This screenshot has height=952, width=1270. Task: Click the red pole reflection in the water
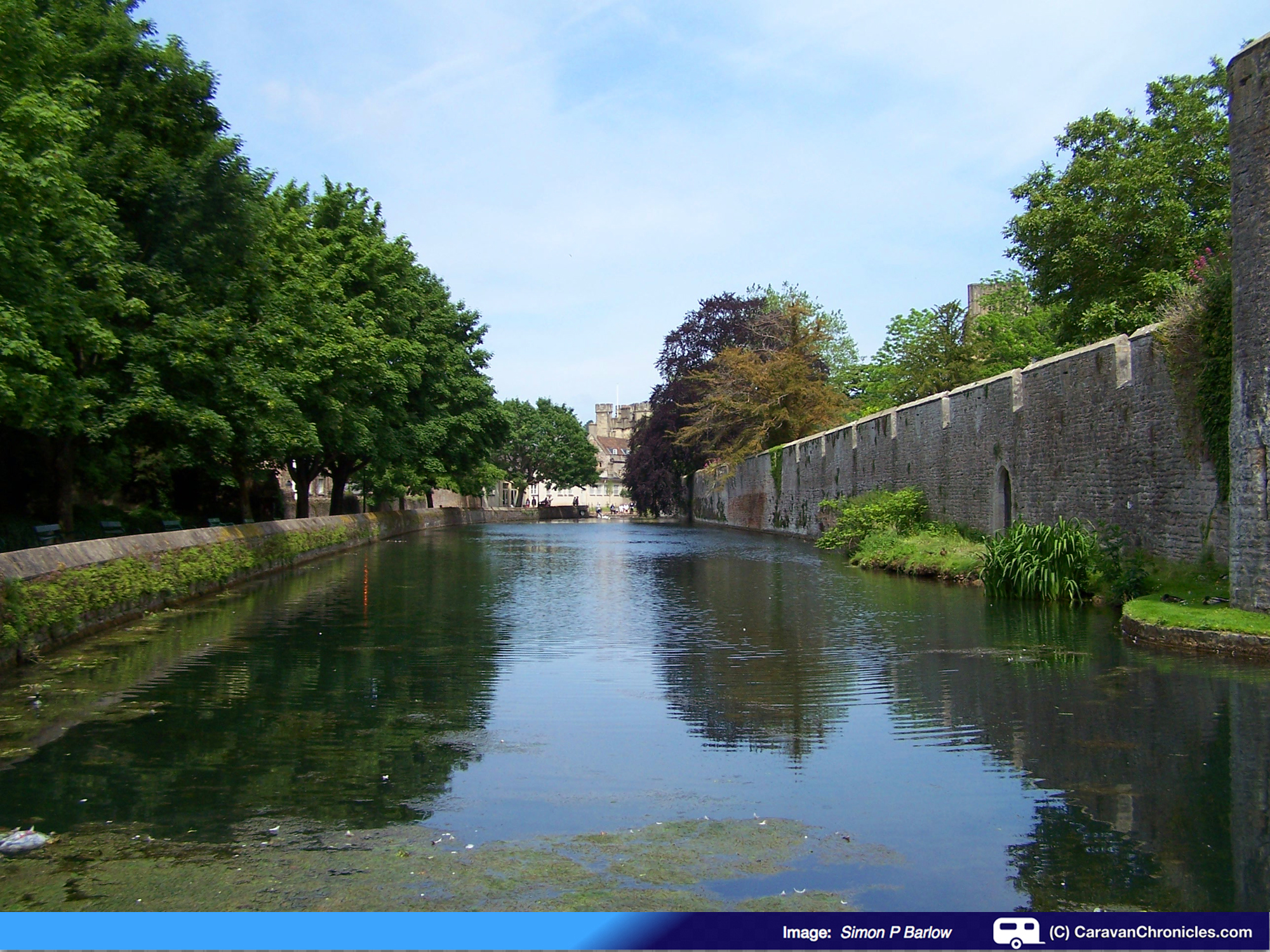[365, 587]
